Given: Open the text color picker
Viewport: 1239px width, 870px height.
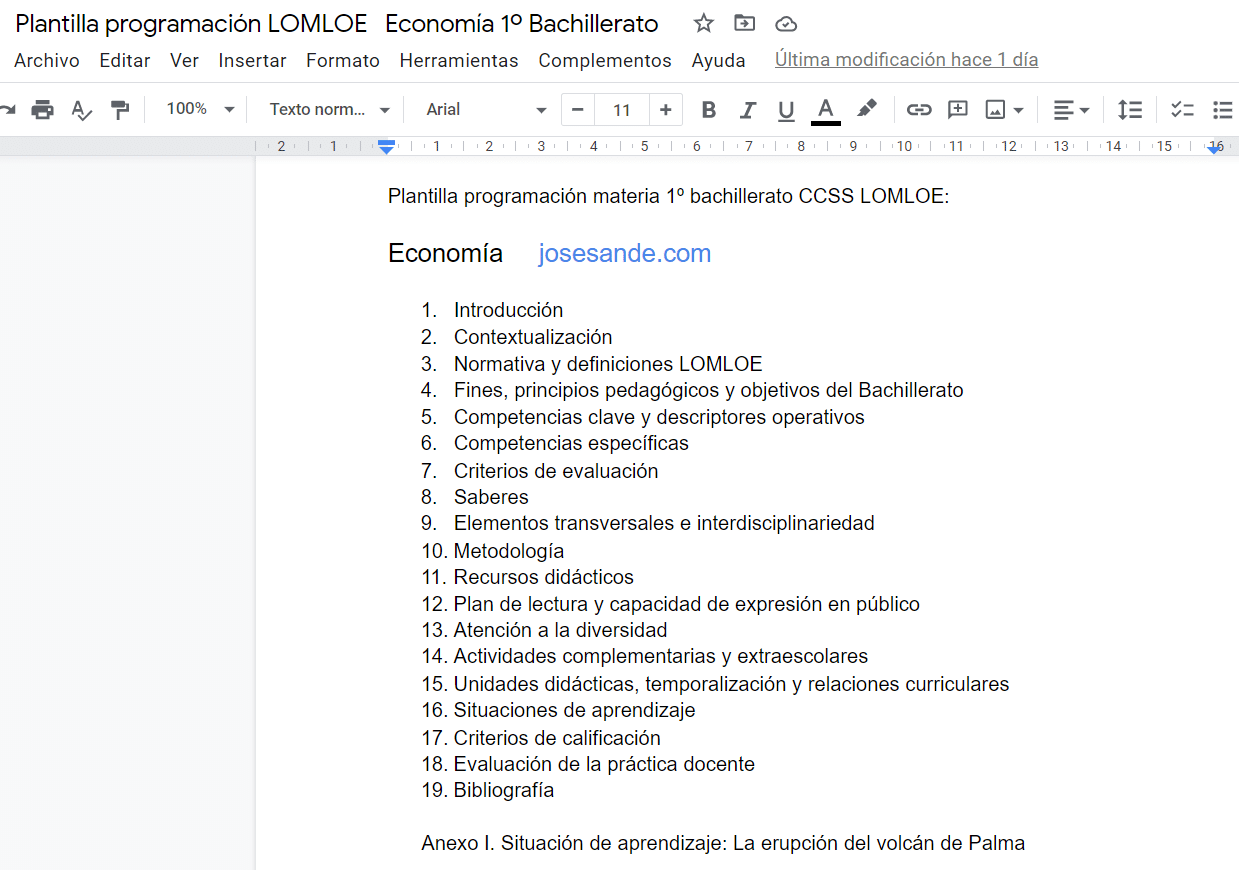Looking at the screenshot, I should click(826, 110).
